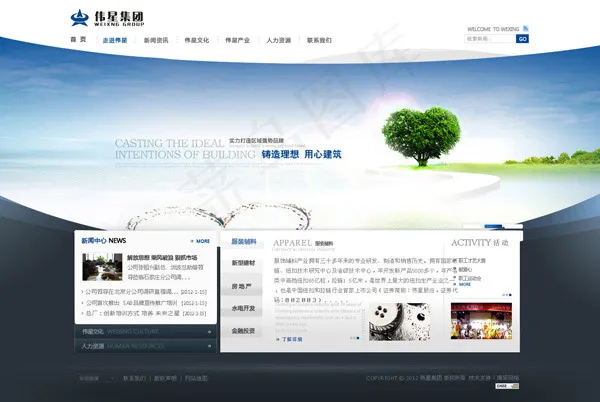Open 新闻资讯 in the navigation bar
Screen dimensions: 600x402
(156, 40)
